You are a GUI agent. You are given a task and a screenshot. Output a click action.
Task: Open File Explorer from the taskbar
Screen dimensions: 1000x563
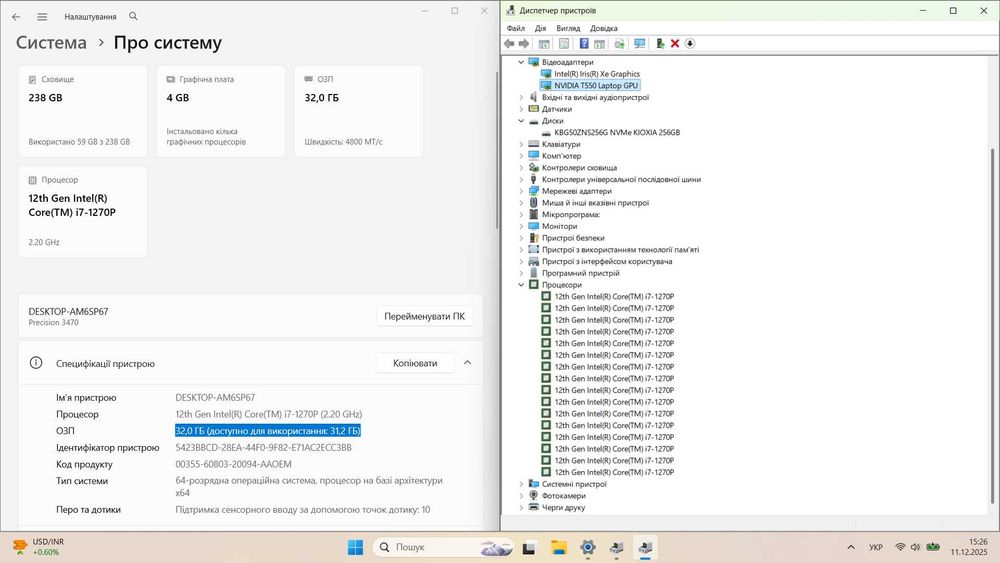click(x=559, y=547)
